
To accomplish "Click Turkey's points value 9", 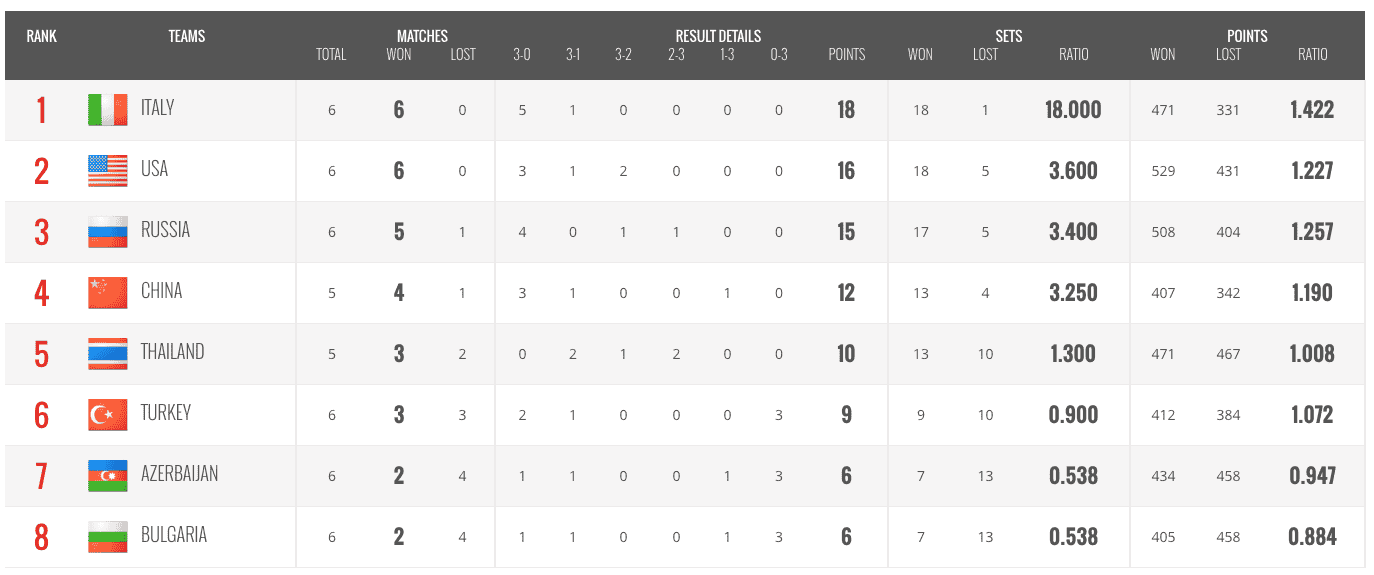I will [x=846, y=415].
